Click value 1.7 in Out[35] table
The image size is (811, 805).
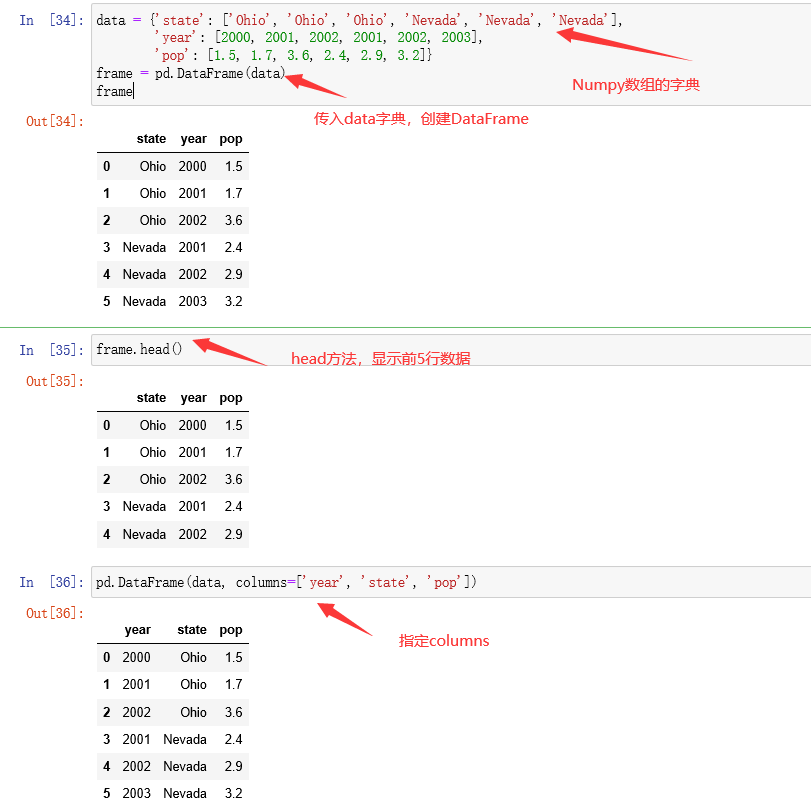[x=233, y=452]
